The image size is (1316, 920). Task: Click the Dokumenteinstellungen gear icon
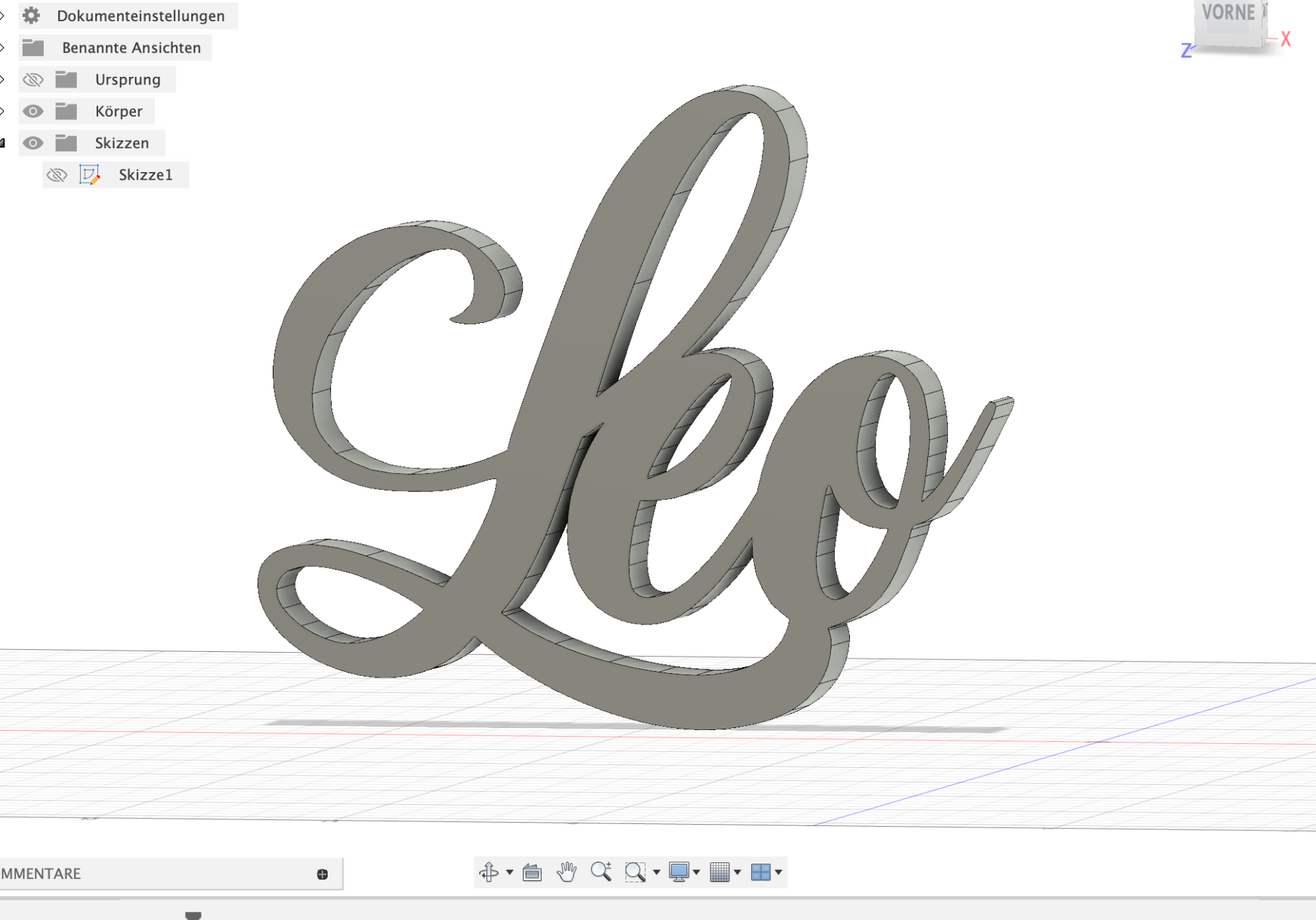click(32, 15)
